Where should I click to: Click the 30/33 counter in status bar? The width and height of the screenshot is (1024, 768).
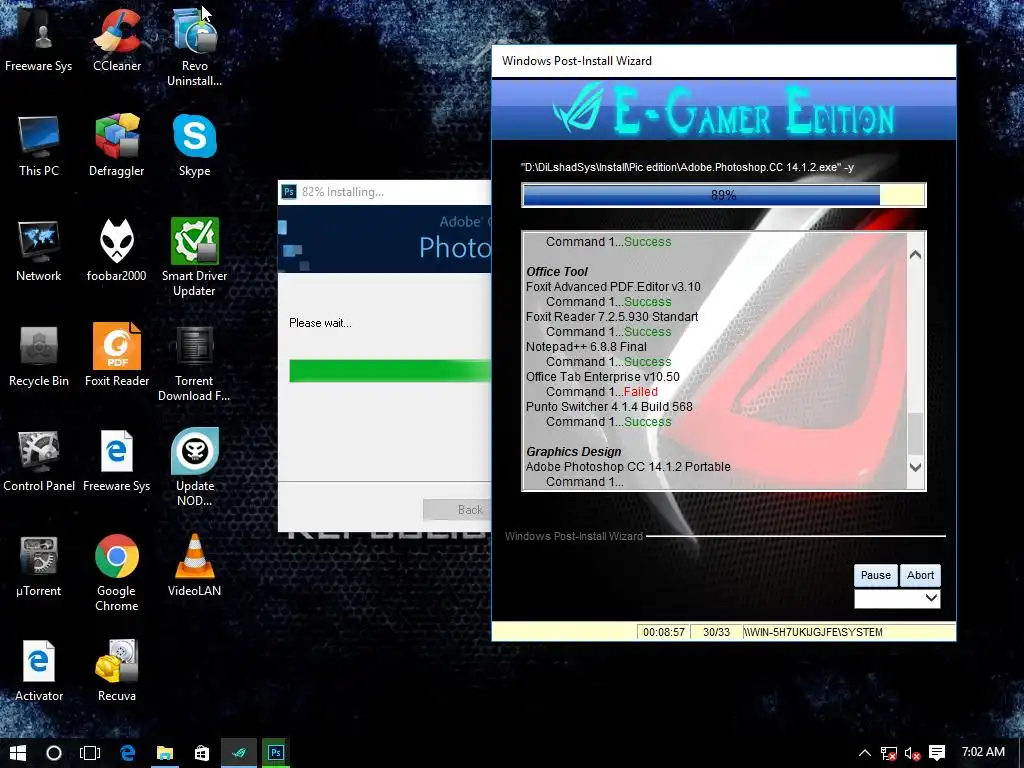(716, 632)
